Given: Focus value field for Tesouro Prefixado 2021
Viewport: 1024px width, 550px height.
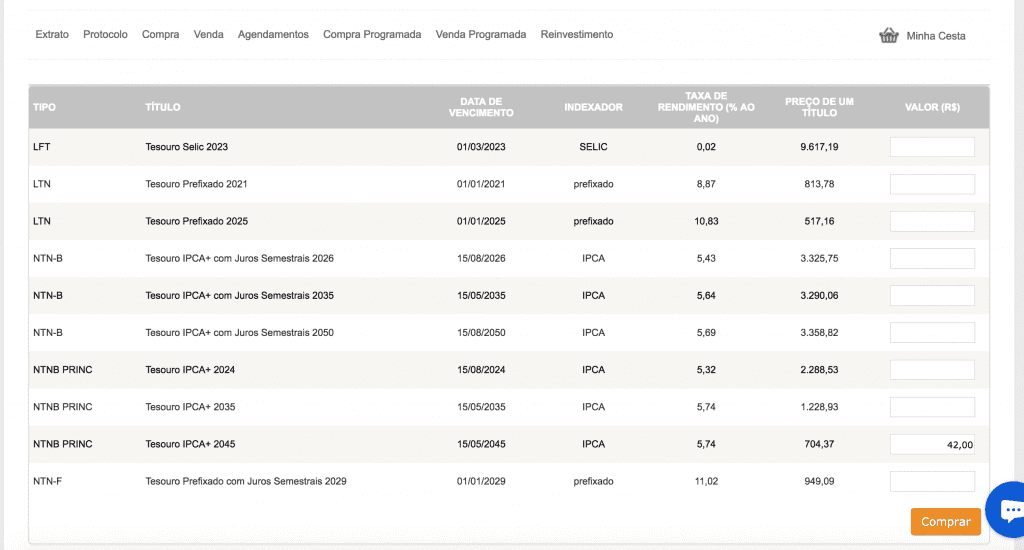Looking at the screenshot, I should [x=932, y=184].
